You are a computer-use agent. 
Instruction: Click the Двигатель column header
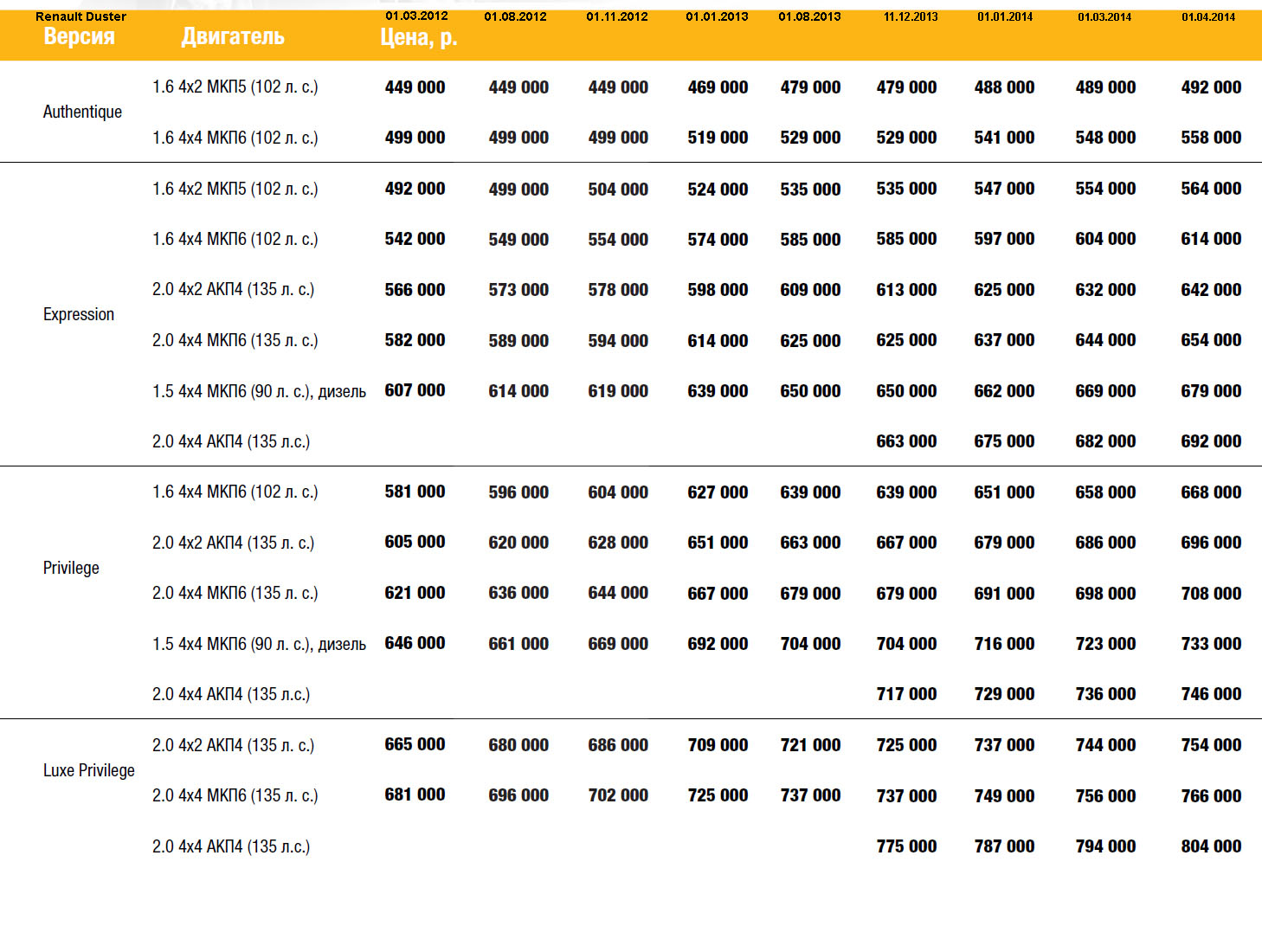tap(233, 36)
